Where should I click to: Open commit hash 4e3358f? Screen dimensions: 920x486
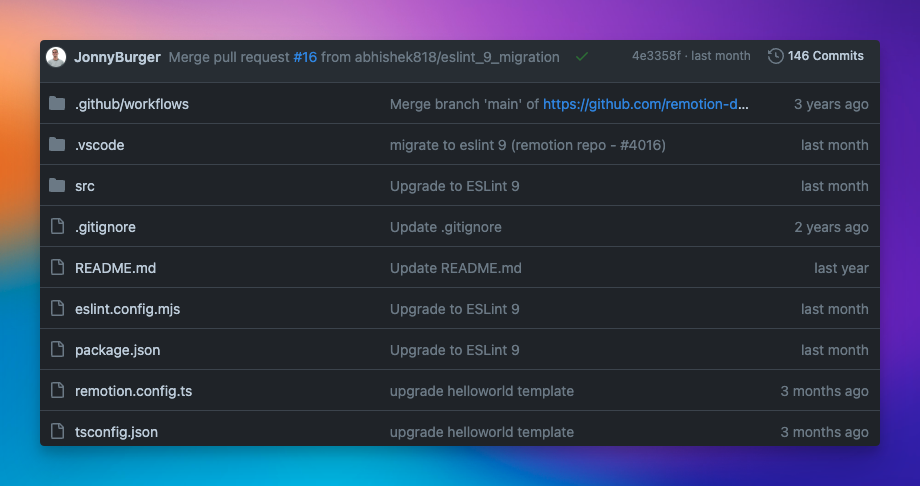[656, 56]
